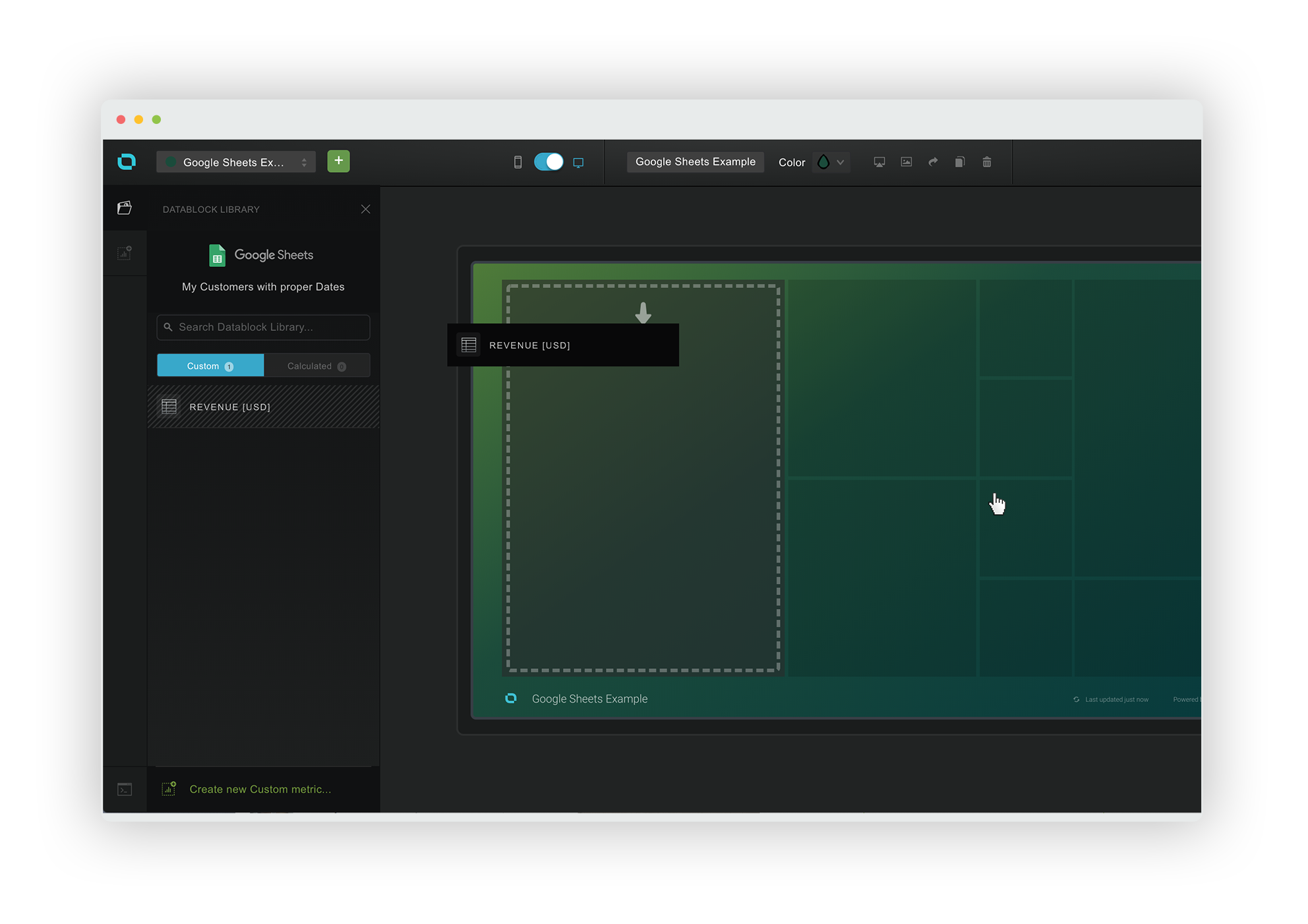The width and height of the screenshot is (1308, 924).
Task: Click the stream to TV presentation icon
Action: (879, 162)
